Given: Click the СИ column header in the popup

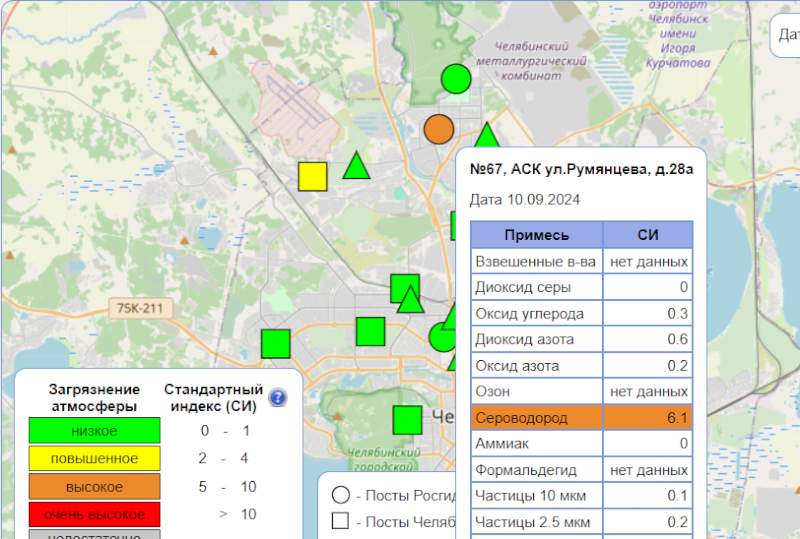Looking at the screenshot, I should click(x=648, y=235).
